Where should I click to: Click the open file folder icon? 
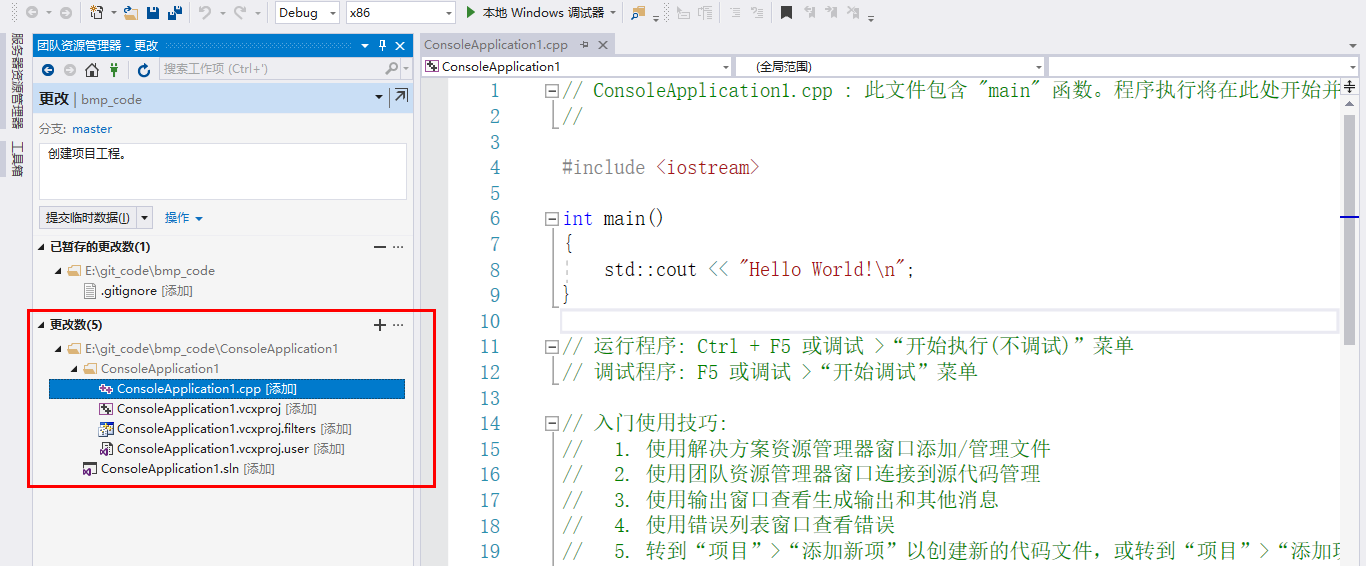coord(131,13)
